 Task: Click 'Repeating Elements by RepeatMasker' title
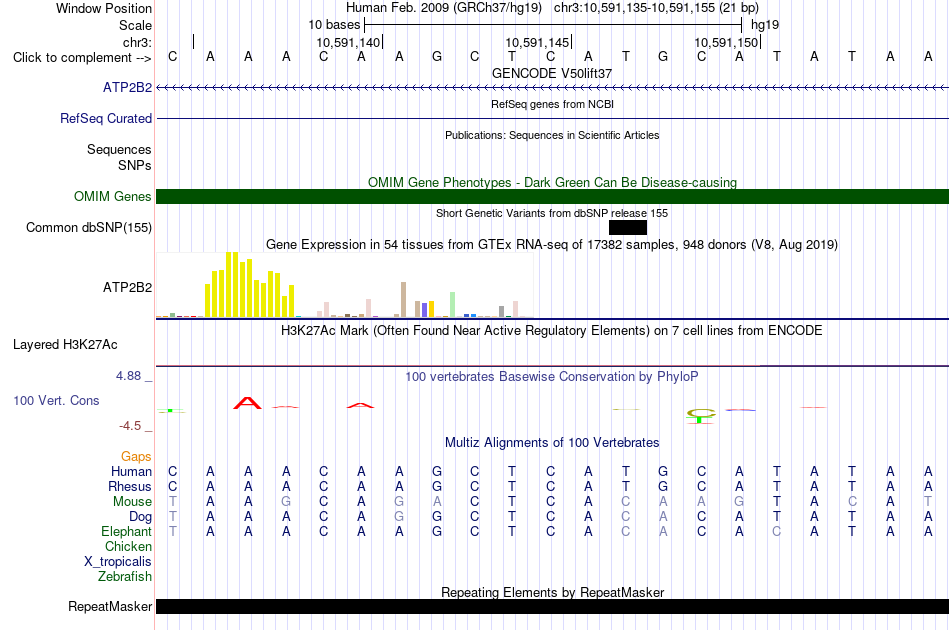(x=552, y=592)
